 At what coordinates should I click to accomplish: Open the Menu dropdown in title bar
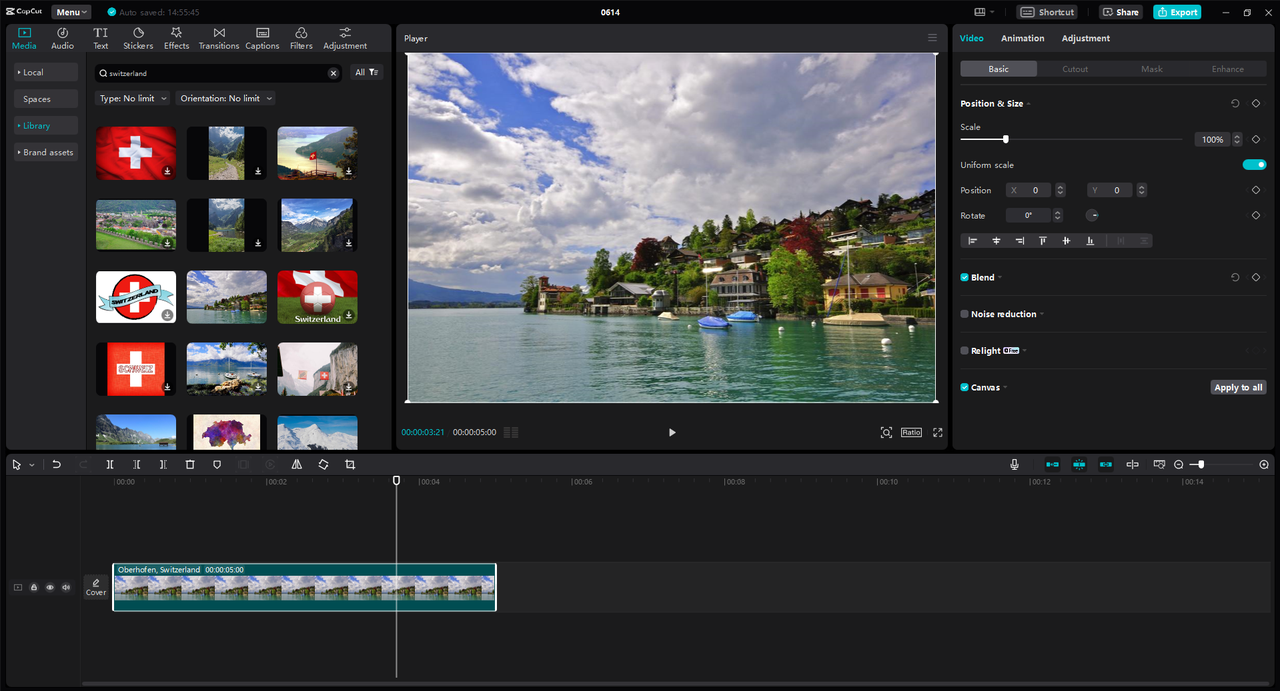tap(71, 12)
